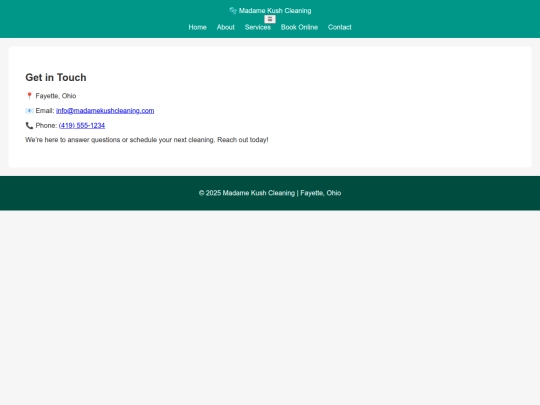Open the info@madamekushcleaning.com email link
Screen dimensions: 540x405
(105, 111)
